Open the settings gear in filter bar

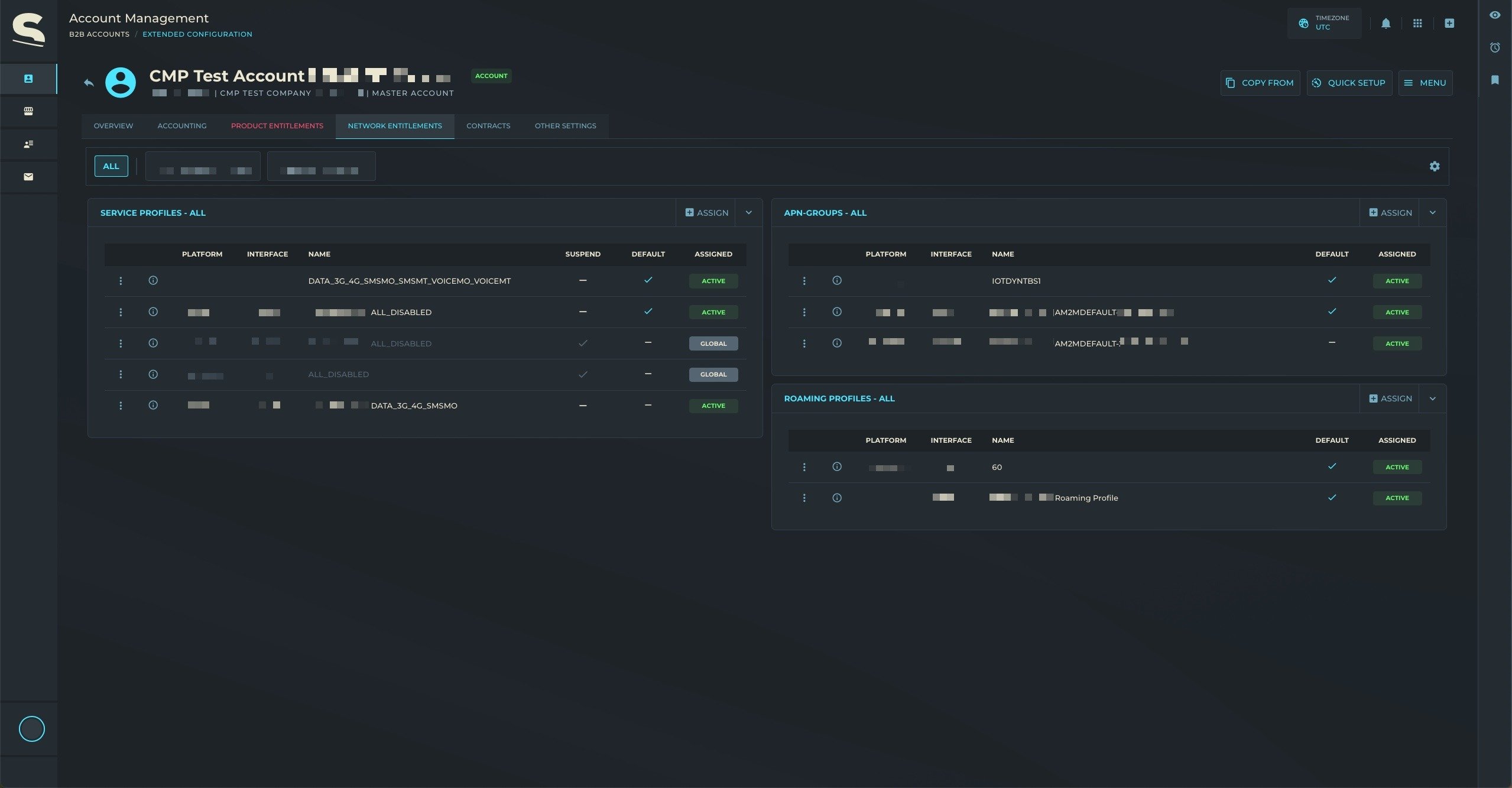pos(1435,167)
